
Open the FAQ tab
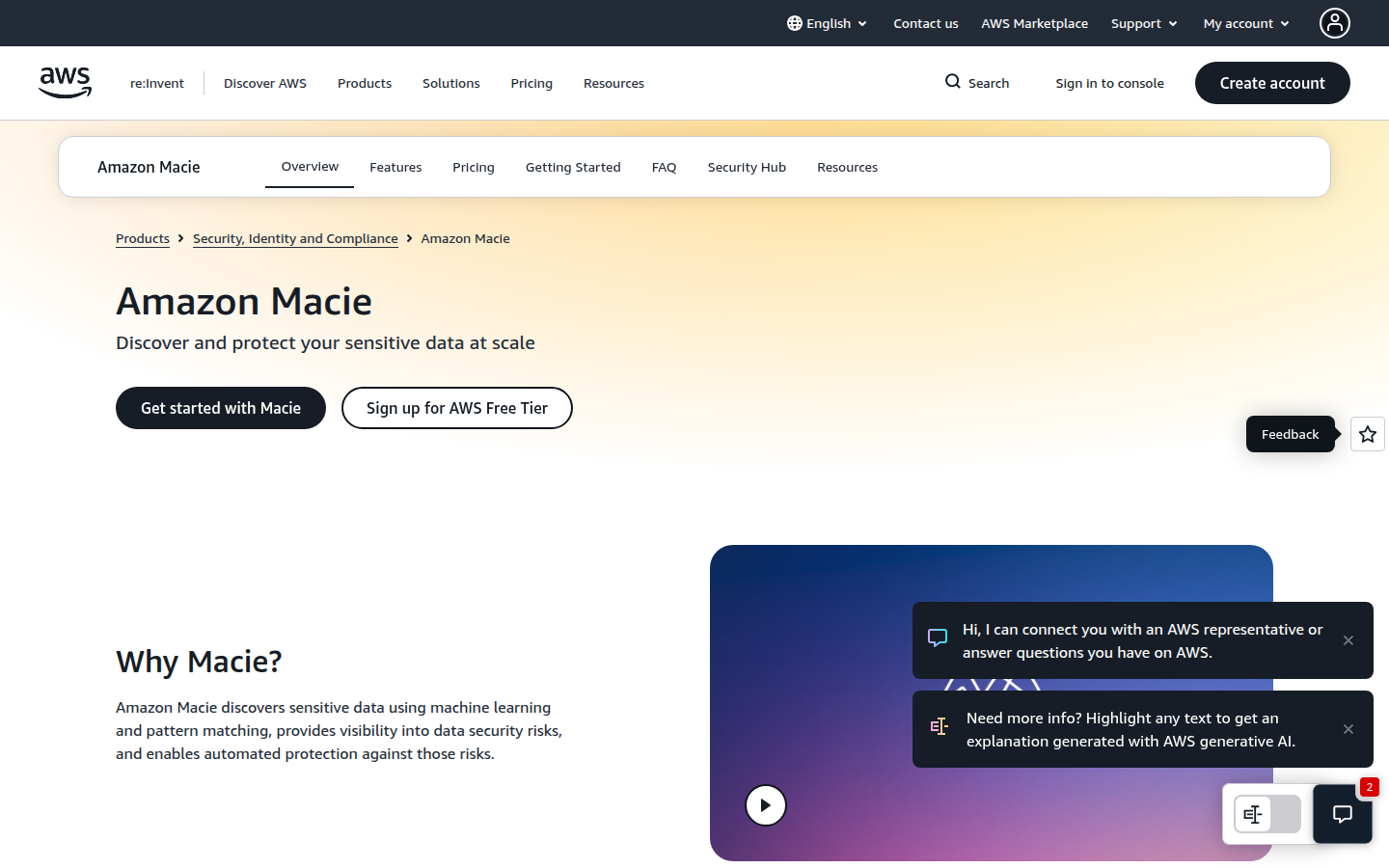pos(664,167)
